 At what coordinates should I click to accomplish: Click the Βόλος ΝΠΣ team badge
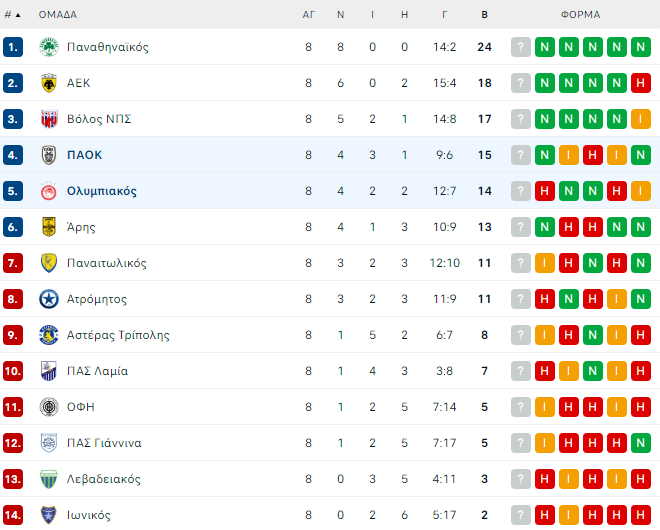pyautogui.click(x=48, y=119)
